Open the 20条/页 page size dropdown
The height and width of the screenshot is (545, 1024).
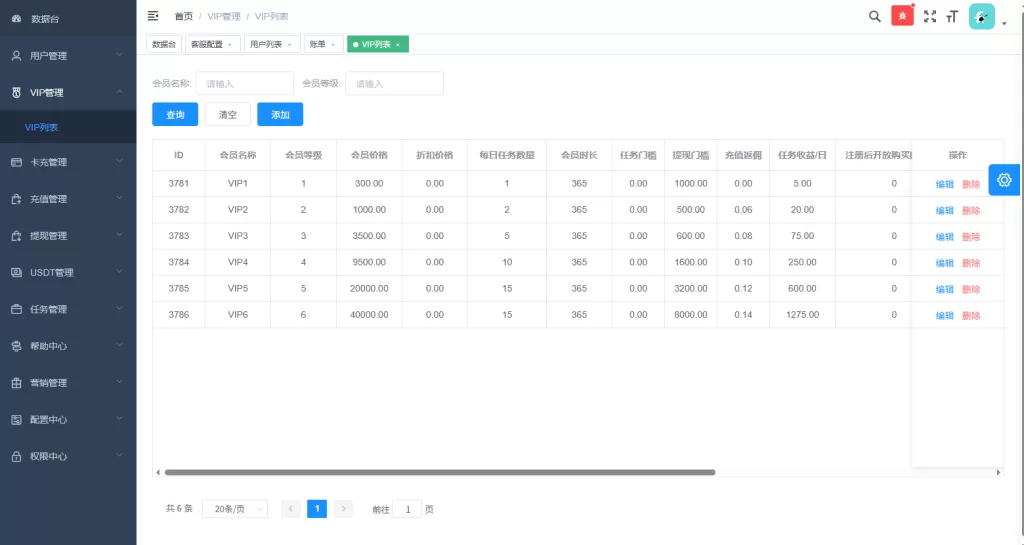(235, 509)
